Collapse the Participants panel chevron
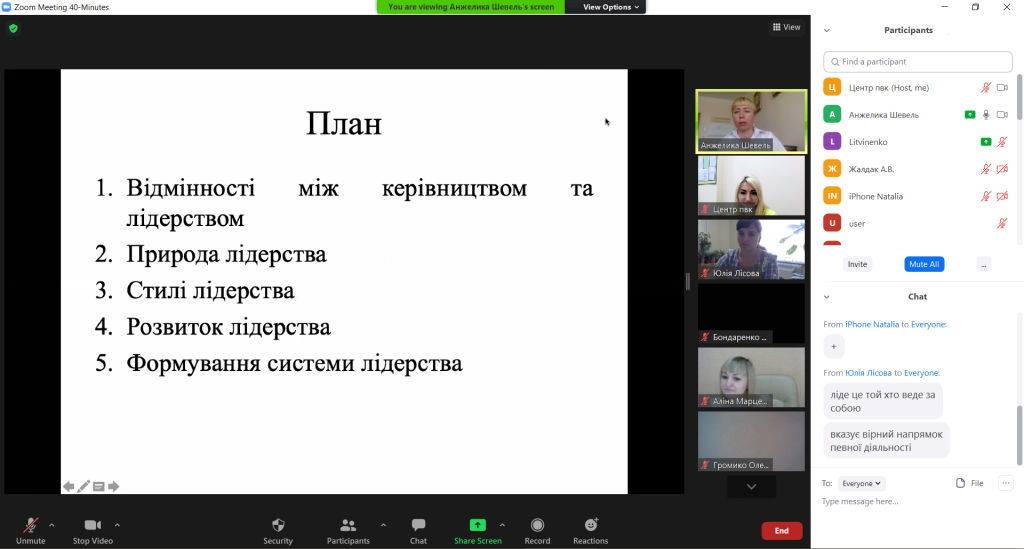 tap(826, 30)
